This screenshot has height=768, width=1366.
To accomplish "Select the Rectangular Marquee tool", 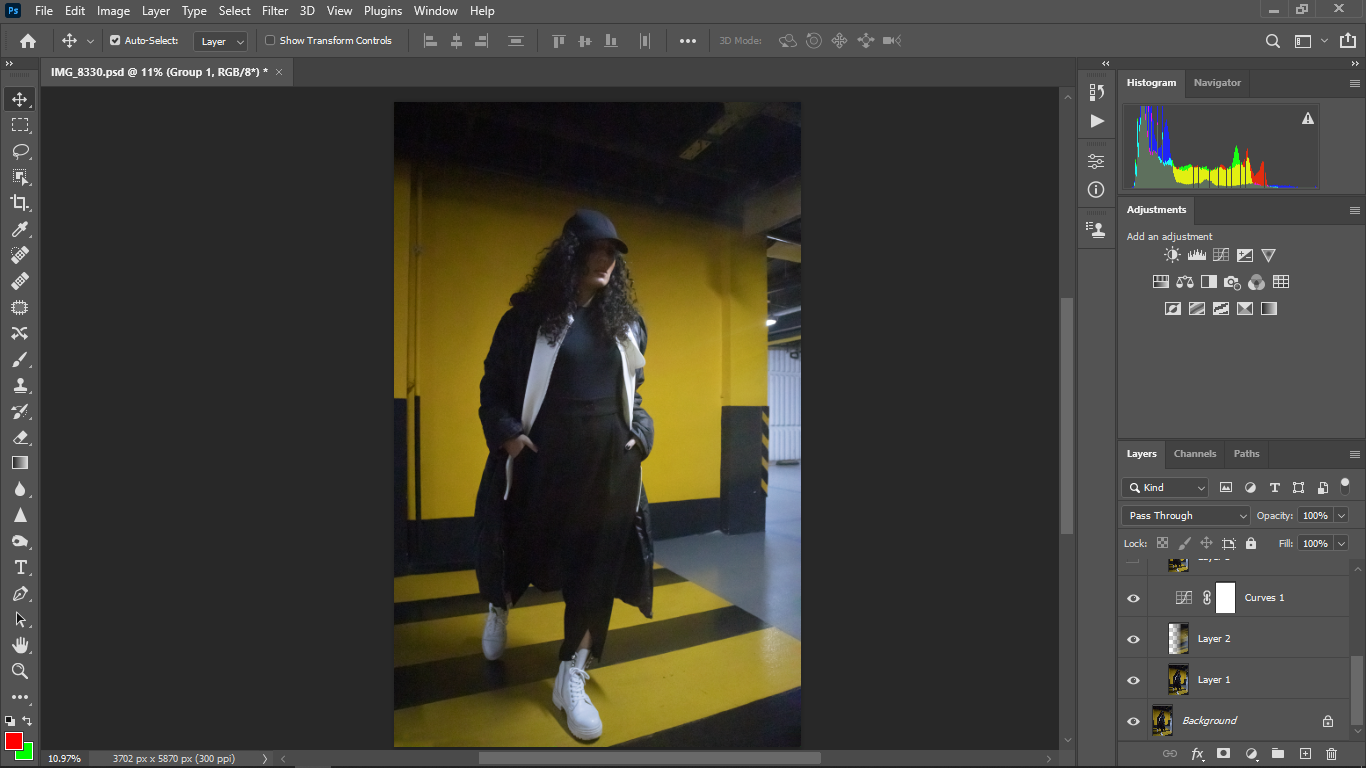I will pos(20,125).
